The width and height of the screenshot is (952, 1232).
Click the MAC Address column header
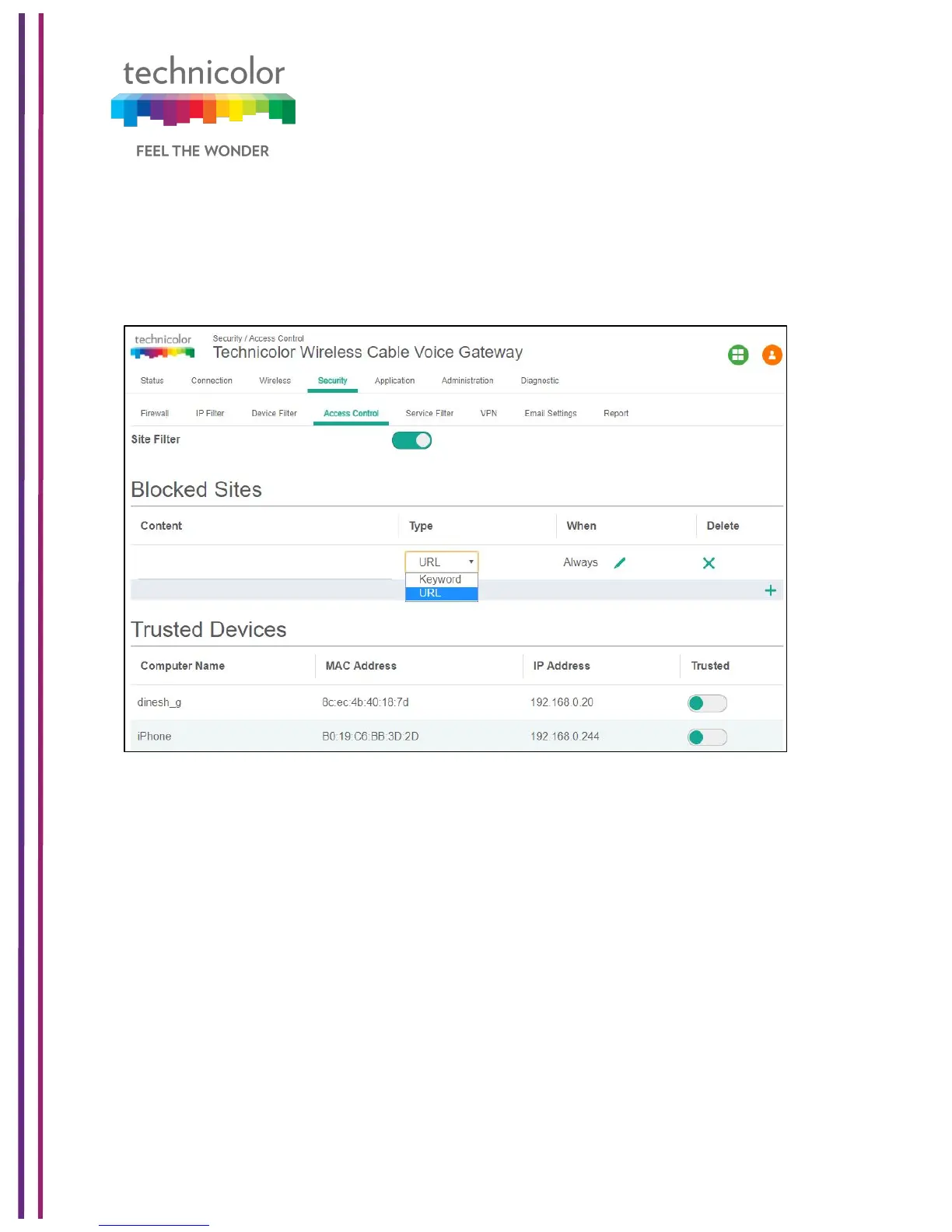pos(361,666)
